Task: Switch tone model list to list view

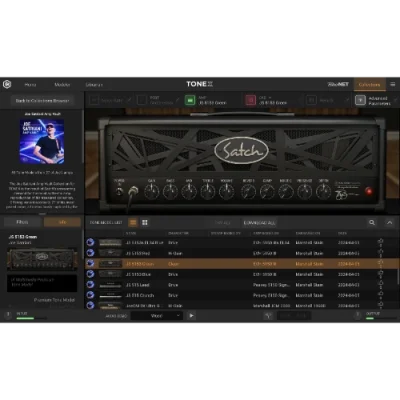Action: (133, 222)
